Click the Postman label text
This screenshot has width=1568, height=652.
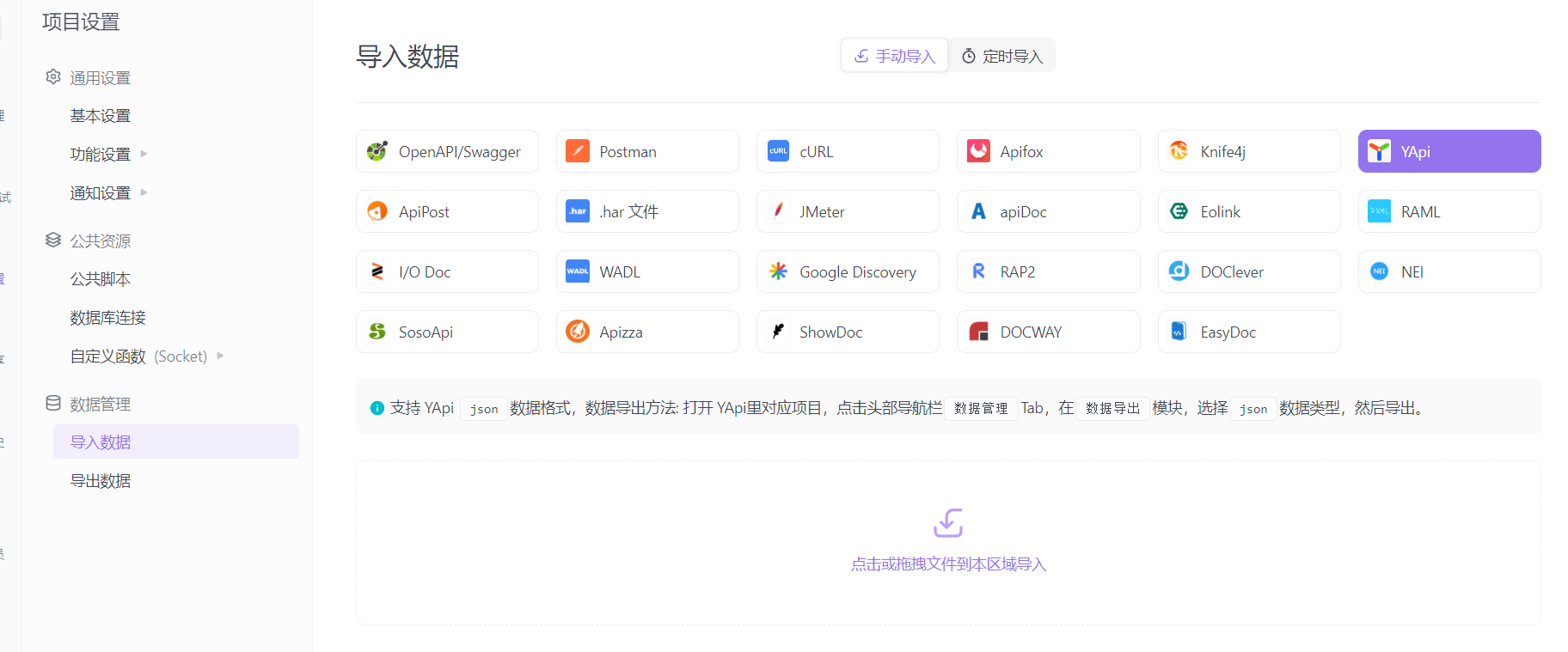point(628,152)
